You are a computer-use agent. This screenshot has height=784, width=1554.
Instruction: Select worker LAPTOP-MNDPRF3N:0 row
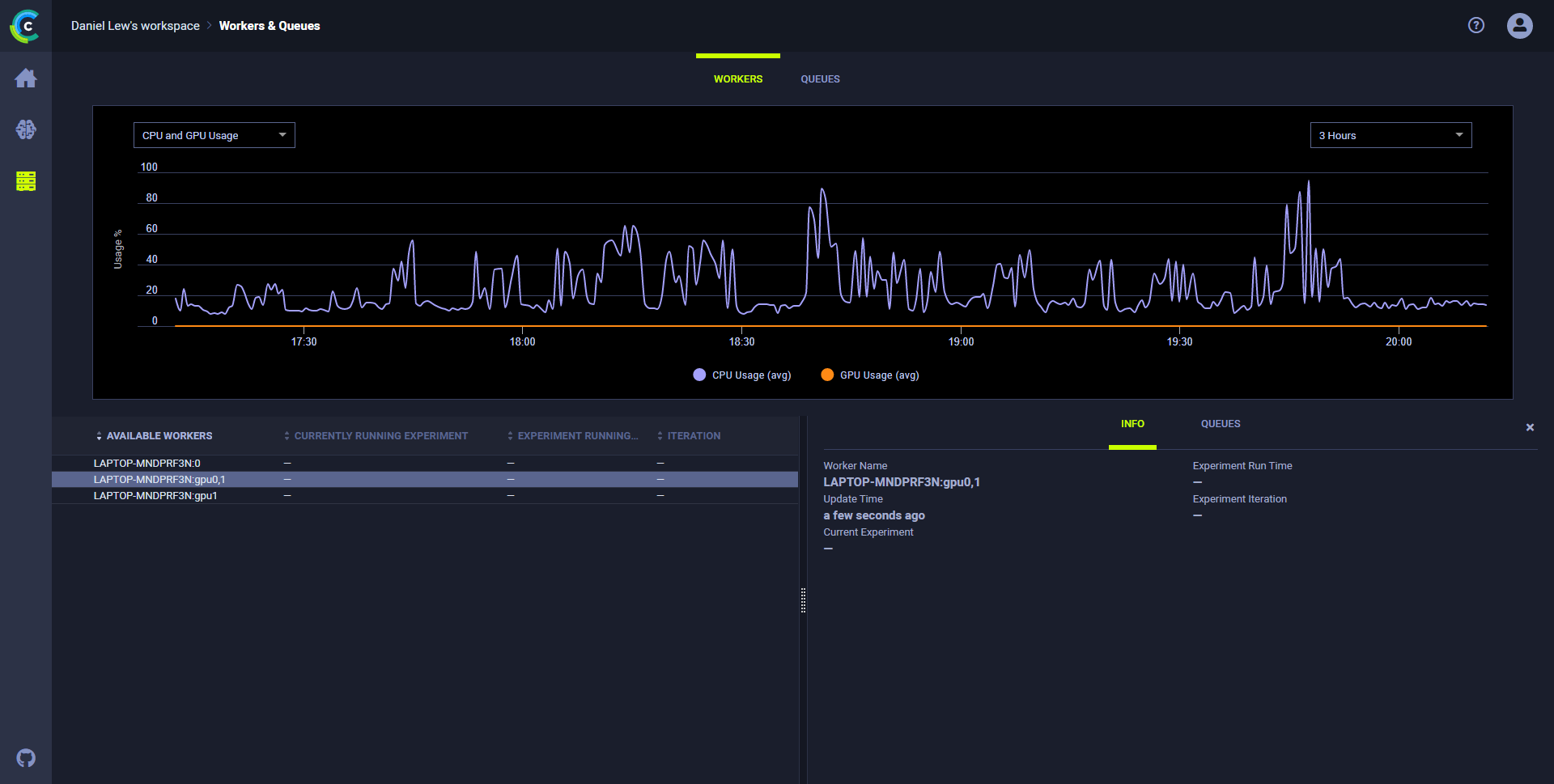146,464
